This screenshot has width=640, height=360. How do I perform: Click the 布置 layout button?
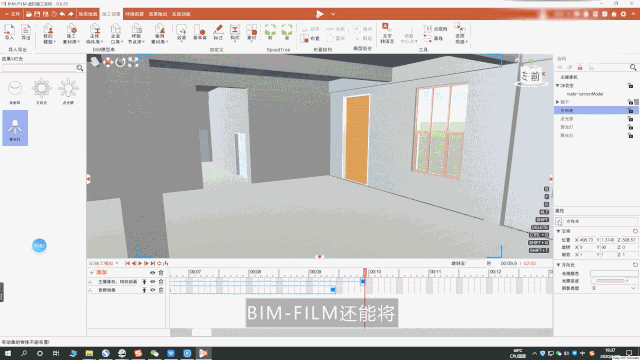pos(310,38)
